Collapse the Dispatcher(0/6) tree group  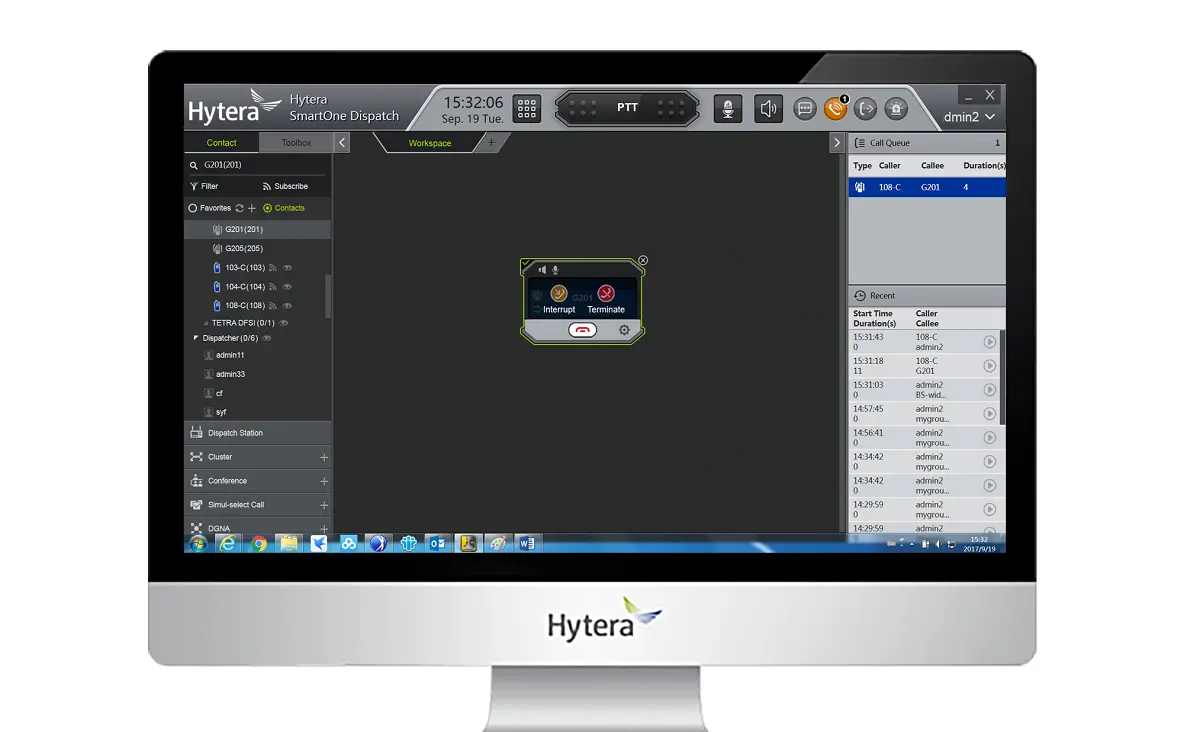(195, 338)
